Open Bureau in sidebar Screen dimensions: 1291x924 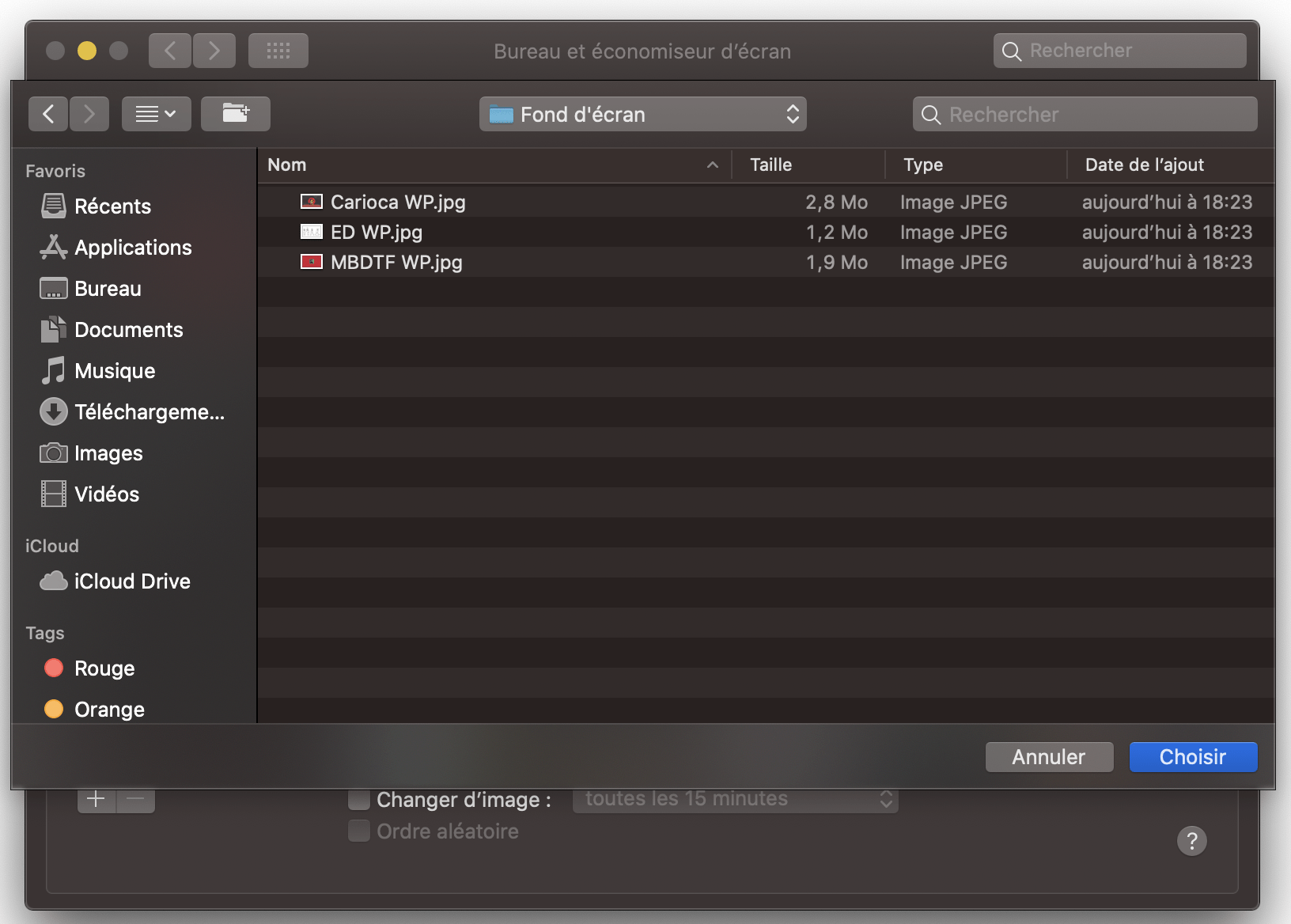click(133, 289)
